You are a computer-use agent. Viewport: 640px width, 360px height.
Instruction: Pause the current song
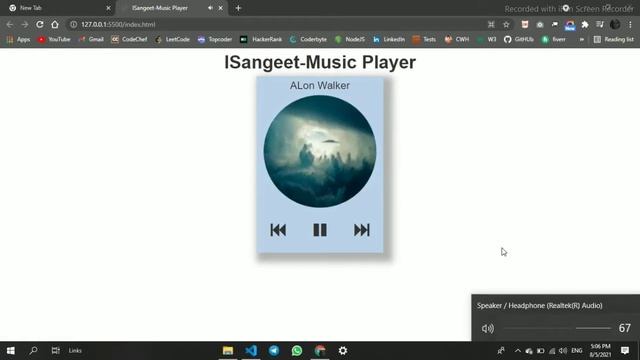click(x=320, y=230)
